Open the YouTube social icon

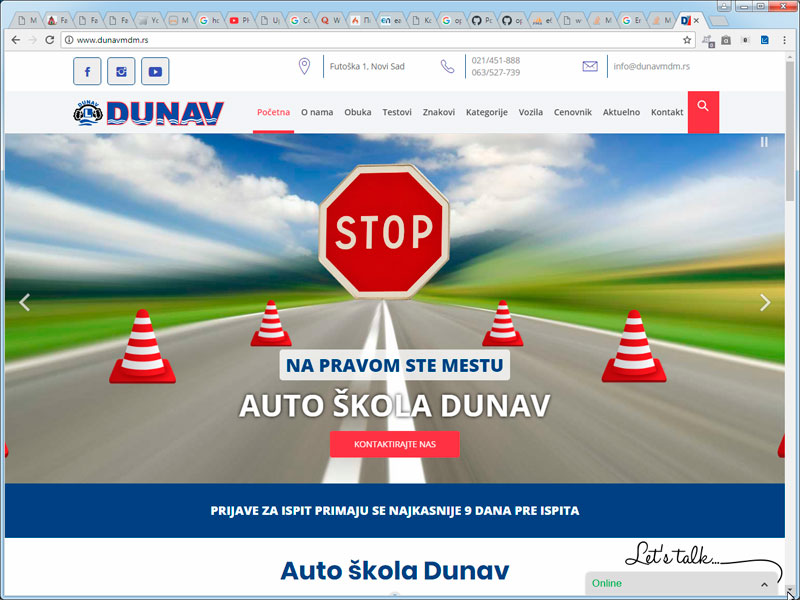click(155, 71)
